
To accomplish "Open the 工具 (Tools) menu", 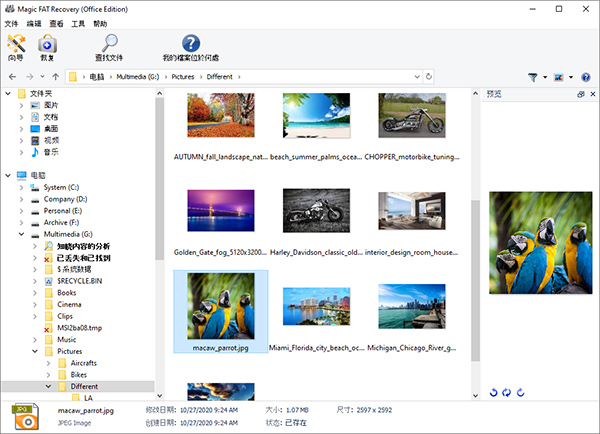I will click(x=78, y=24).
